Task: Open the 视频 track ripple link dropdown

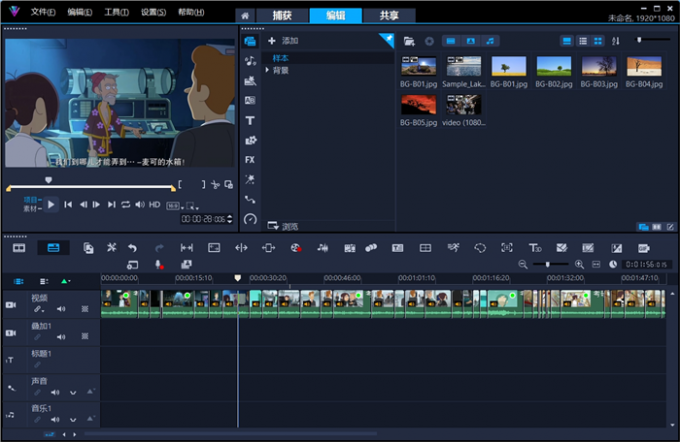Action: 39,309
